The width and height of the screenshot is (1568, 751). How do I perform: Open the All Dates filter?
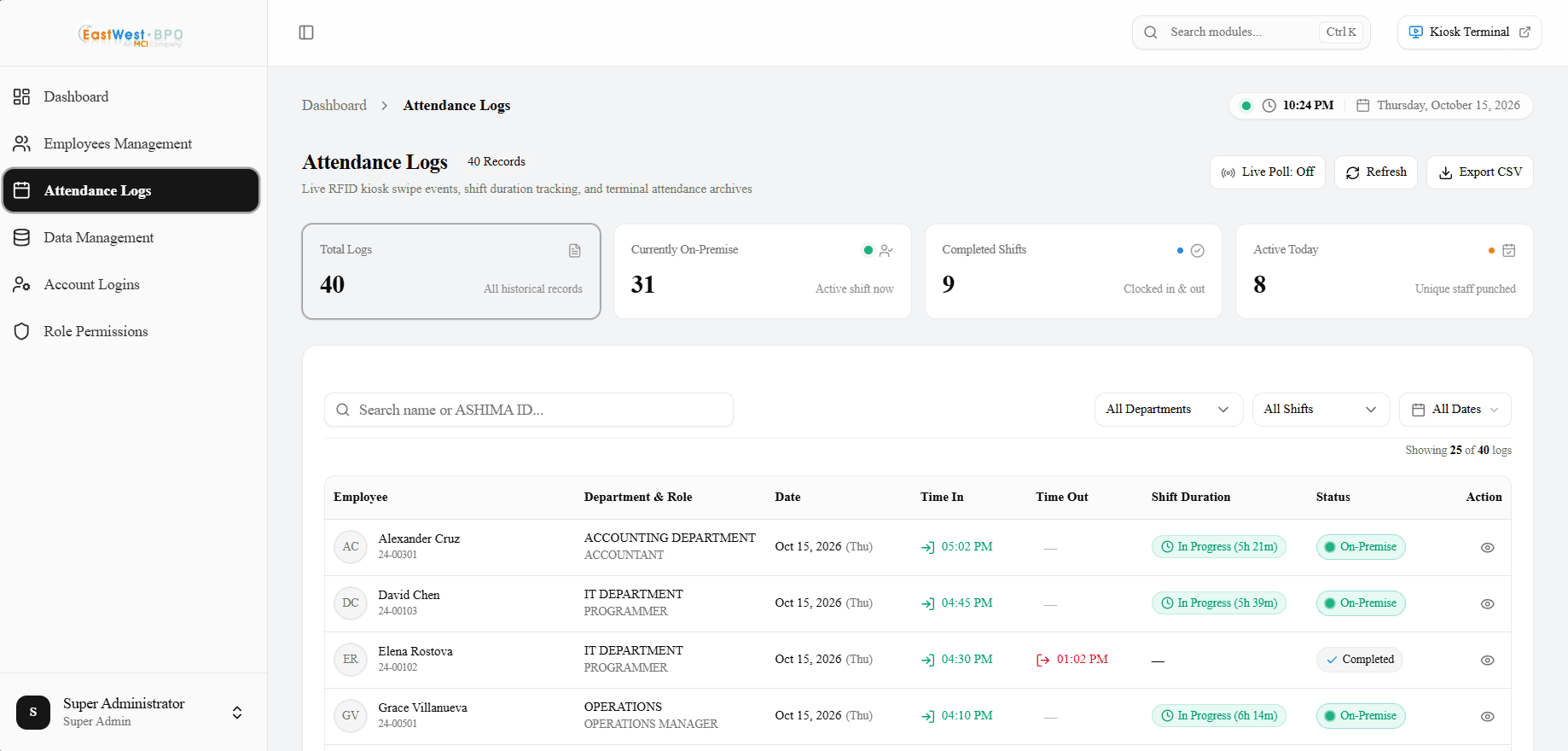(1455, 410)
